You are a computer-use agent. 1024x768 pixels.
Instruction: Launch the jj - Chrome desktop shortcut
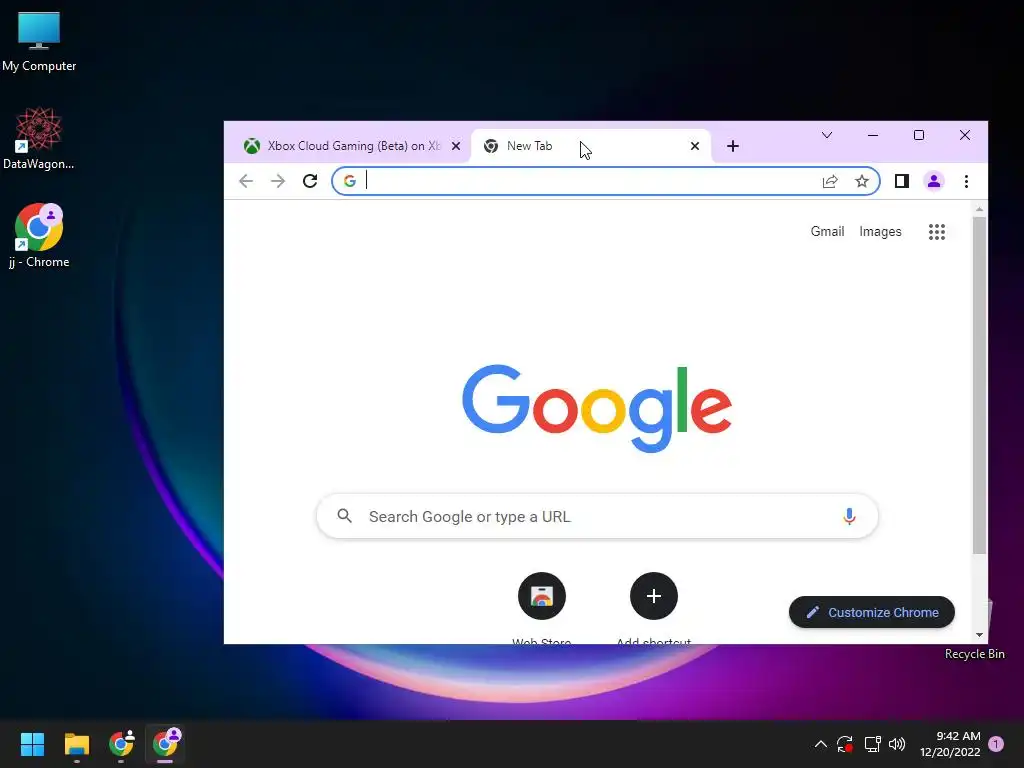pos(39,236)
